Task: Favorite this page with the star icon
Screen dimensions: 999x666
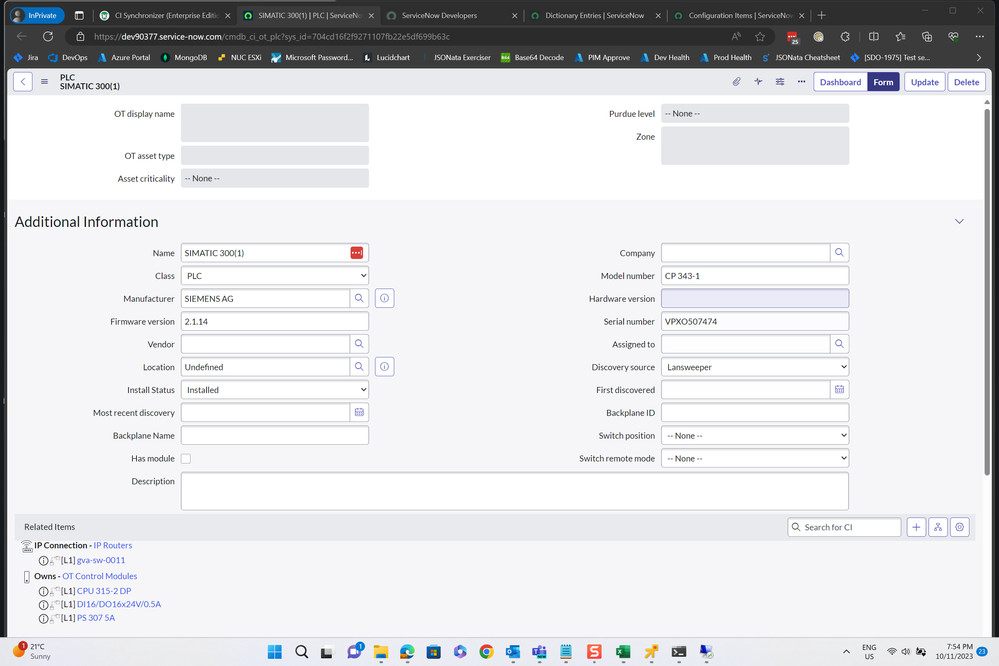Action: [x=760, y=36]
